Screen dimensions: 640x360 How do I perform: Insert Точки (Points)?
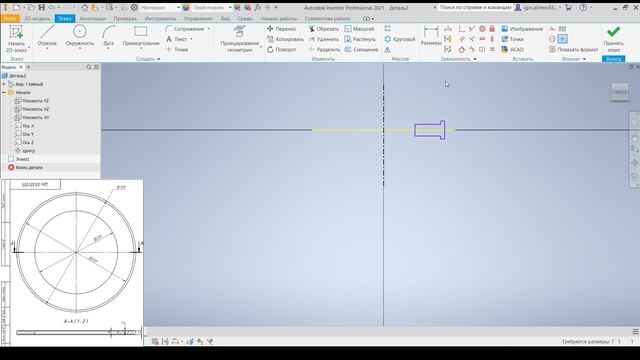512,39
